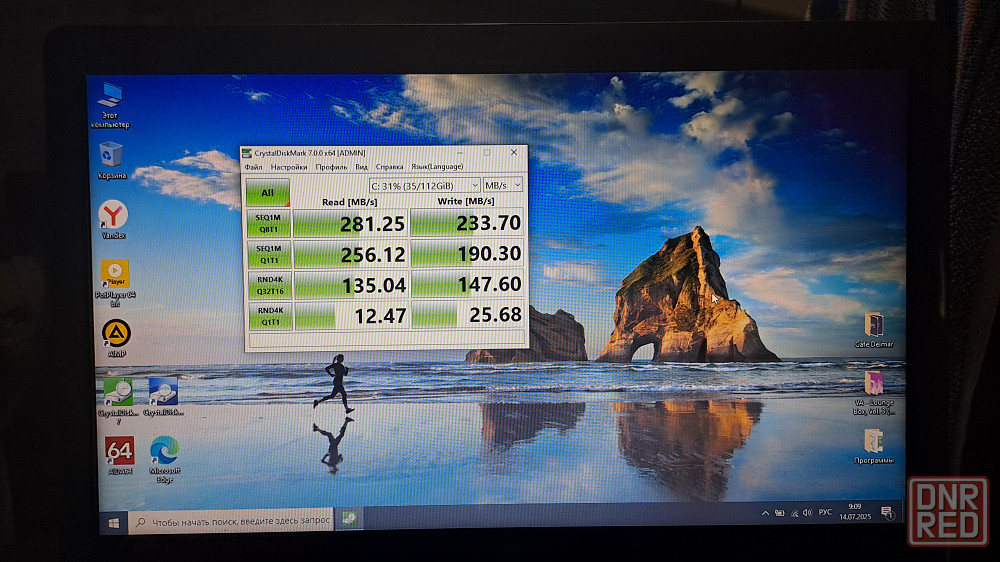The image size is (1000, 562).
Task: Launch the Microsoft Edge desktop shortcut
Action: pyautogui.click(x=165, y=459)
